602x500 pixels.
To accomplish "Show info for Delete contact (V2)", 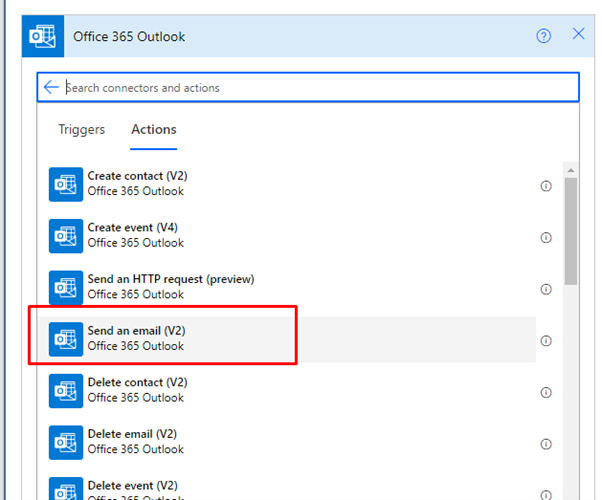I will [x=546, y=392].
